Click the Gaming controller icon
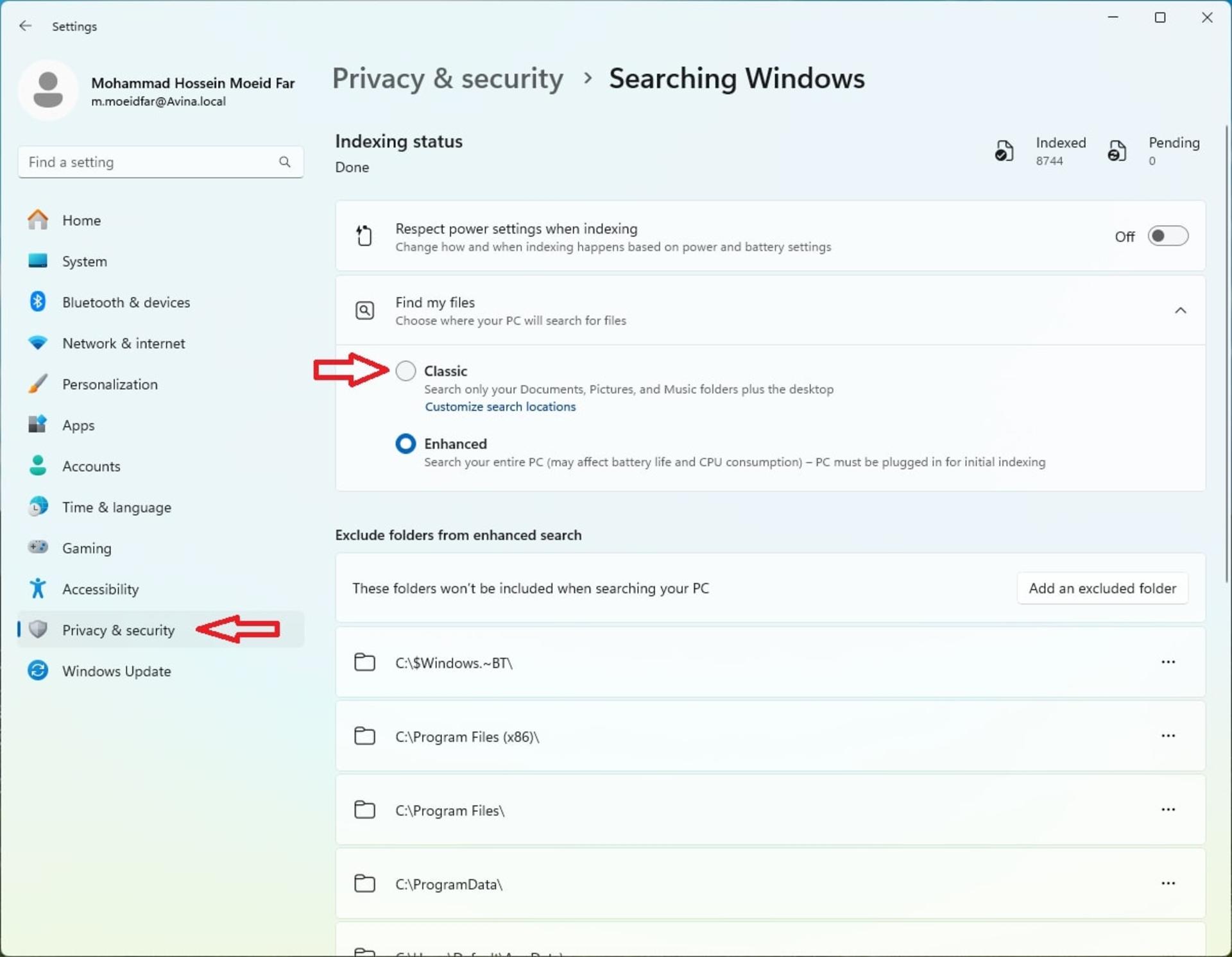 tap(38, 547)
